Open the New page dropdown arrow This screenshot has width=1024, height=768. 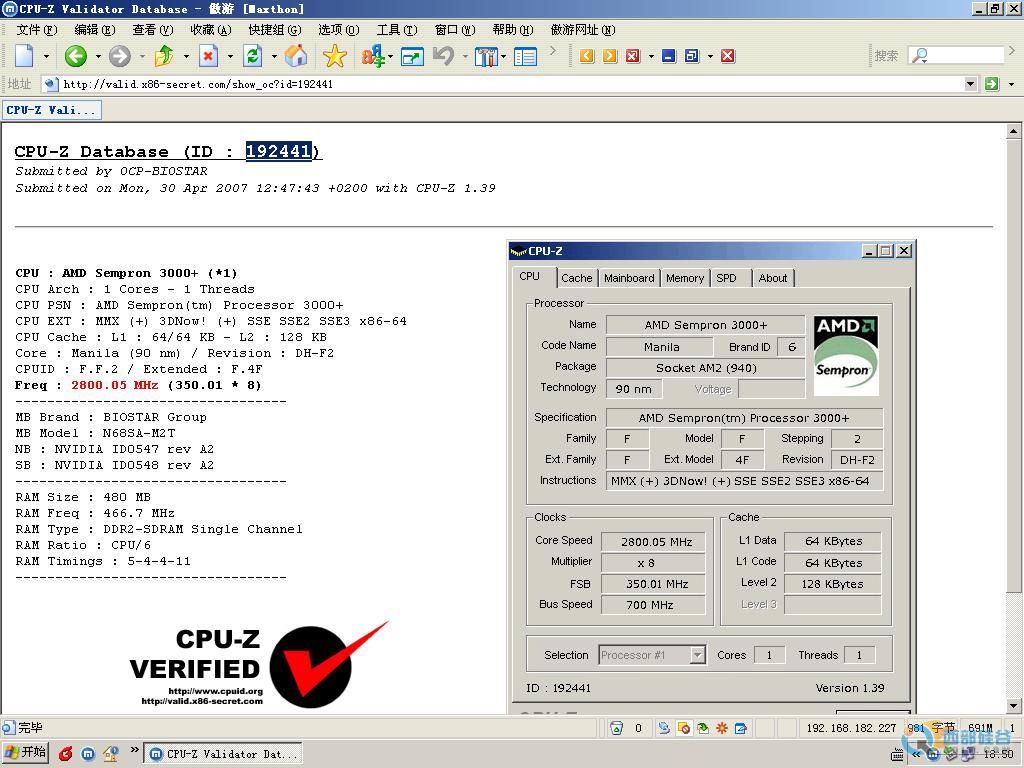pyautogui.click(x=46, y=57)
